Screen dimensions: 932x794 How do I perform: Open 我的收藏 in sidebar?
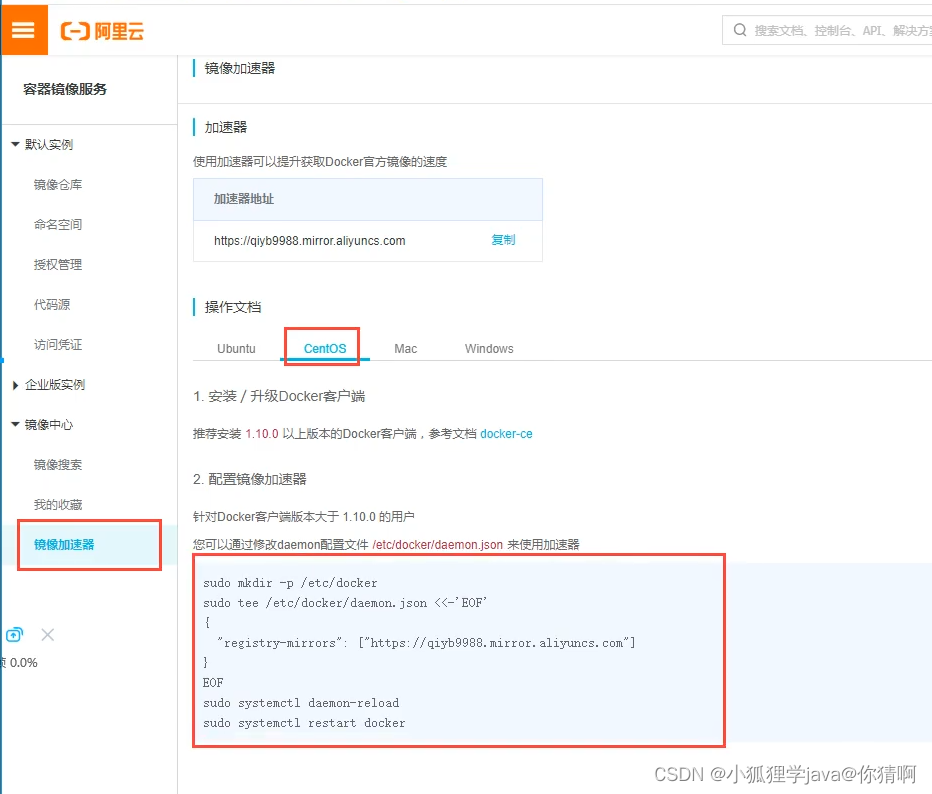58,505
